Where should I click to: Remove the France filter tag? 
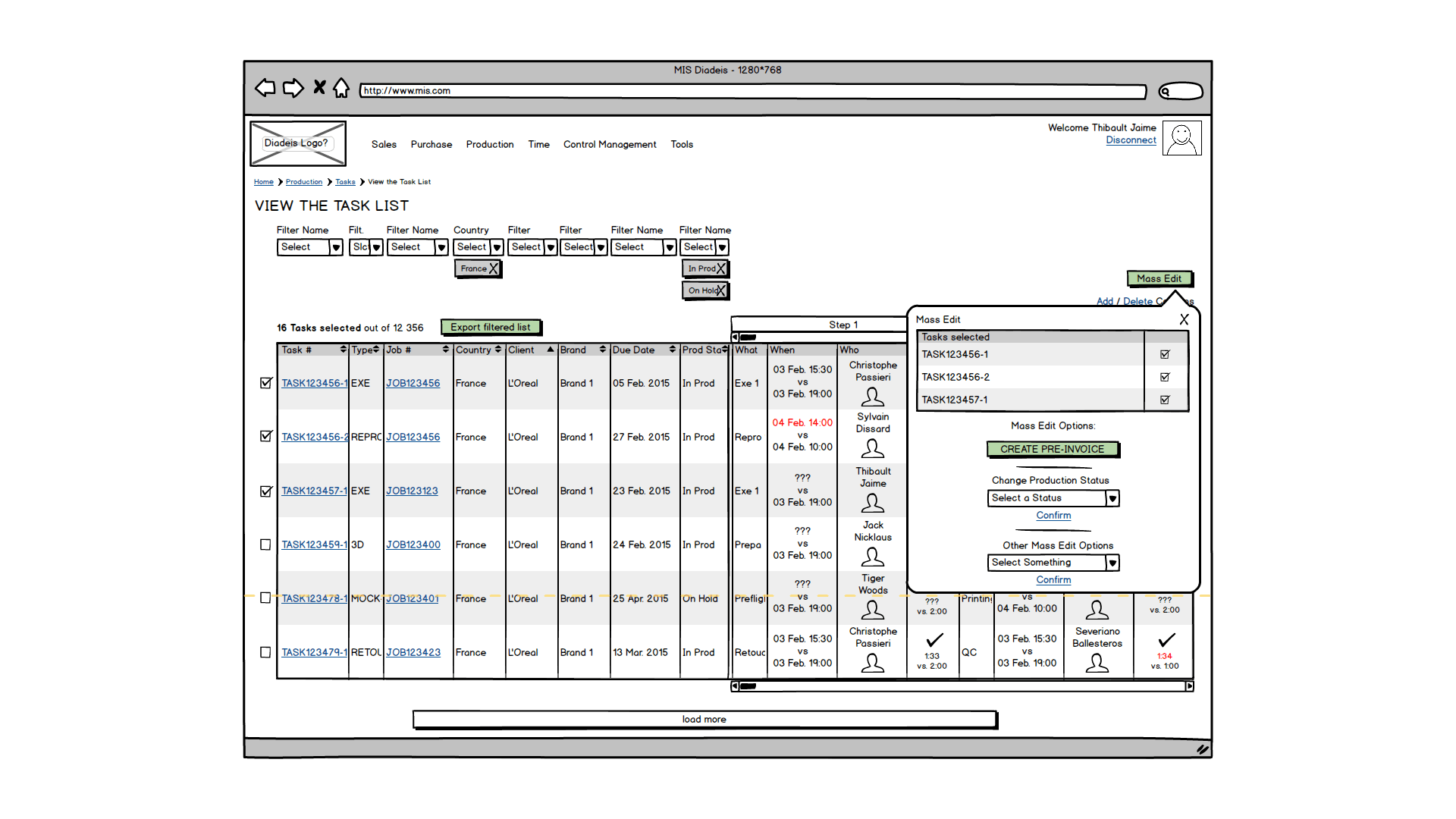click(x=494, y=268)
